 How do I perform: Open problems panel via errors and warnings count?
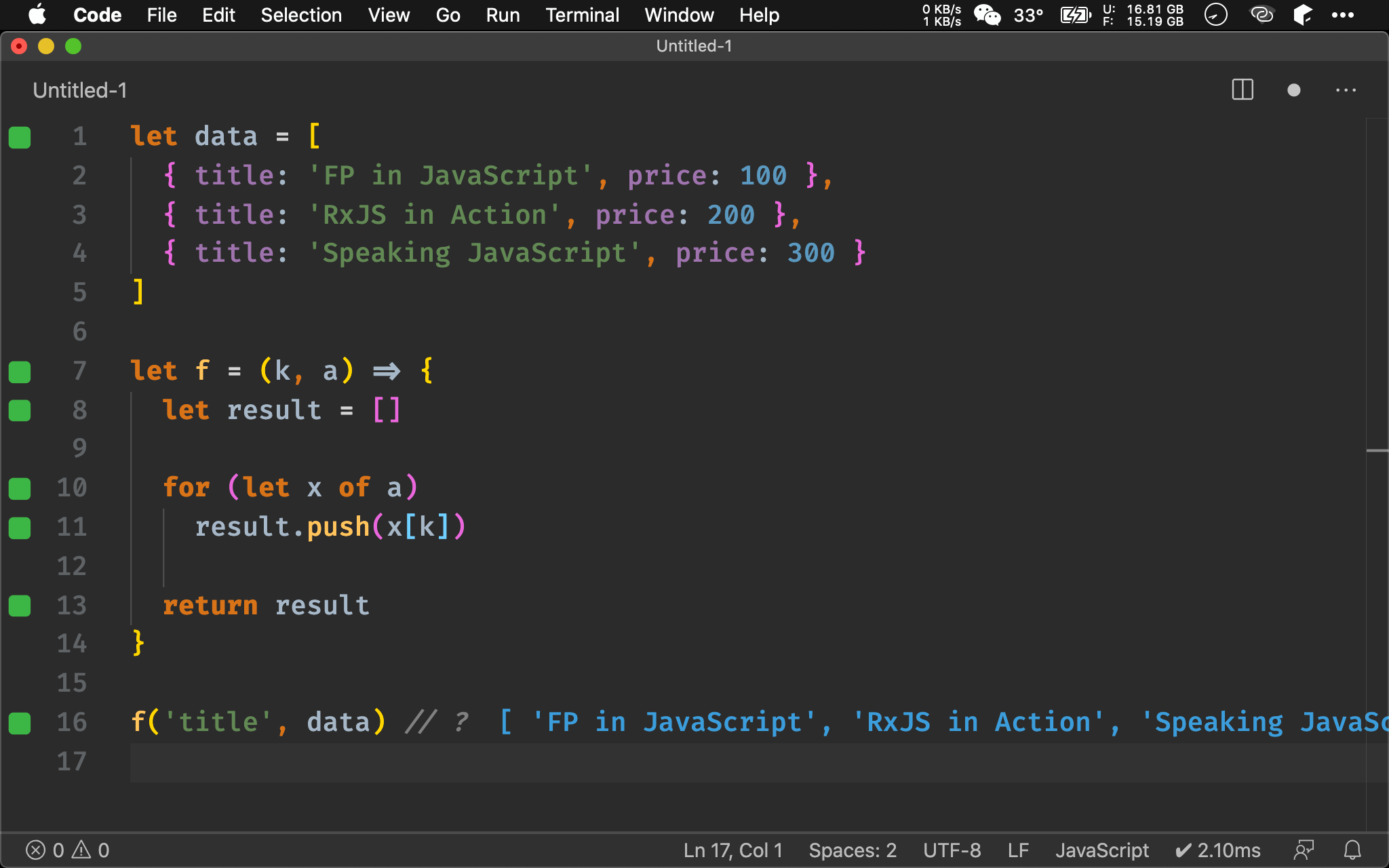(x=67, y=850)
